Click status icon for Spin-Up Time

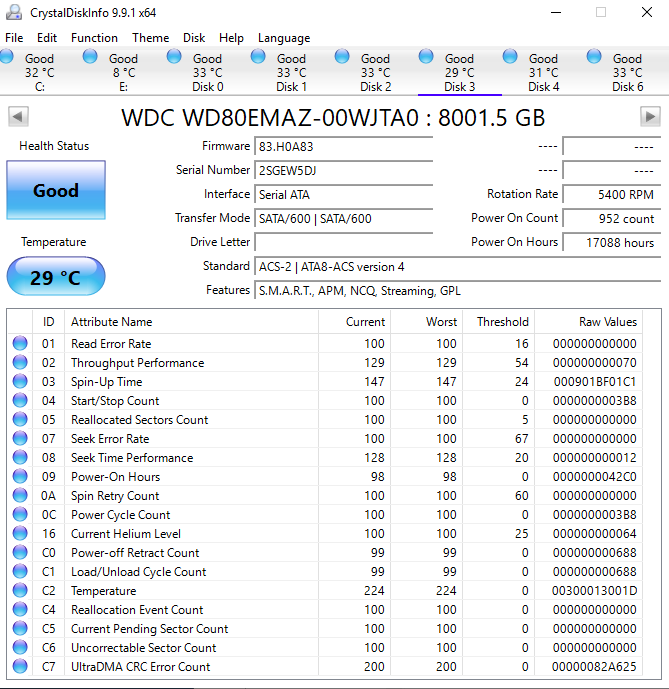click(20, 381)
